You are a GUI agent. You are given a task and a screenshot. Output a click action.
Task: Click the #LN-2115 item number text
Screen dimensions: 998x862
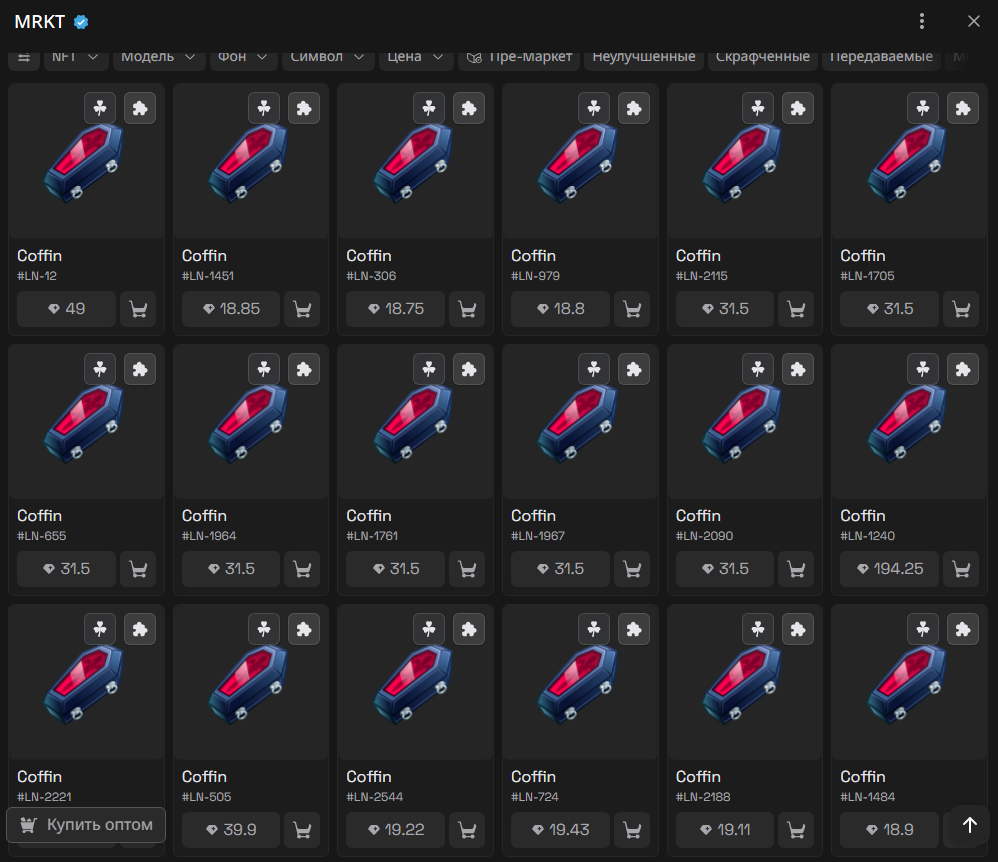[x=701, y=276]
